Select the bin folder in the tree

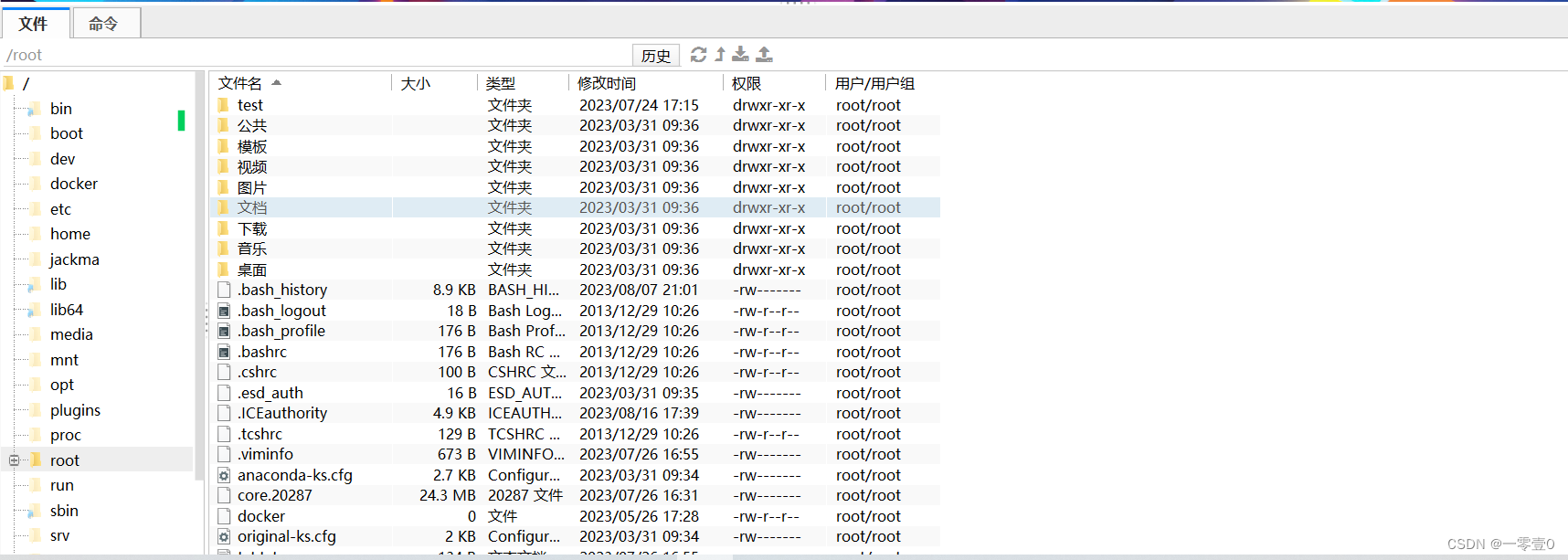pyautogui.click(x=61, y=109)
